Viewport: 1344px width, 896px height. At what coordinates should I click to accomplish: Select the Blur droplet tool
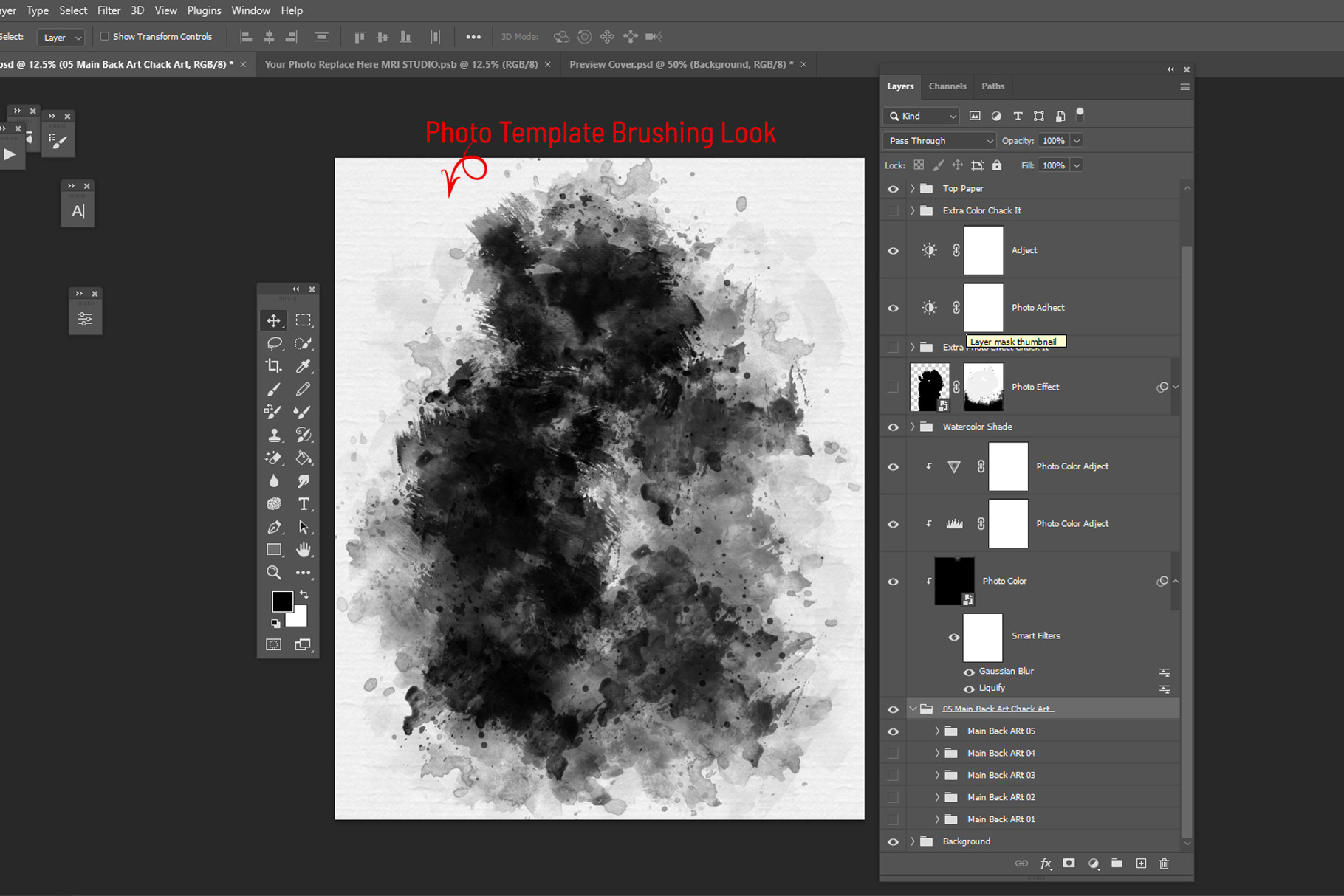273,480
